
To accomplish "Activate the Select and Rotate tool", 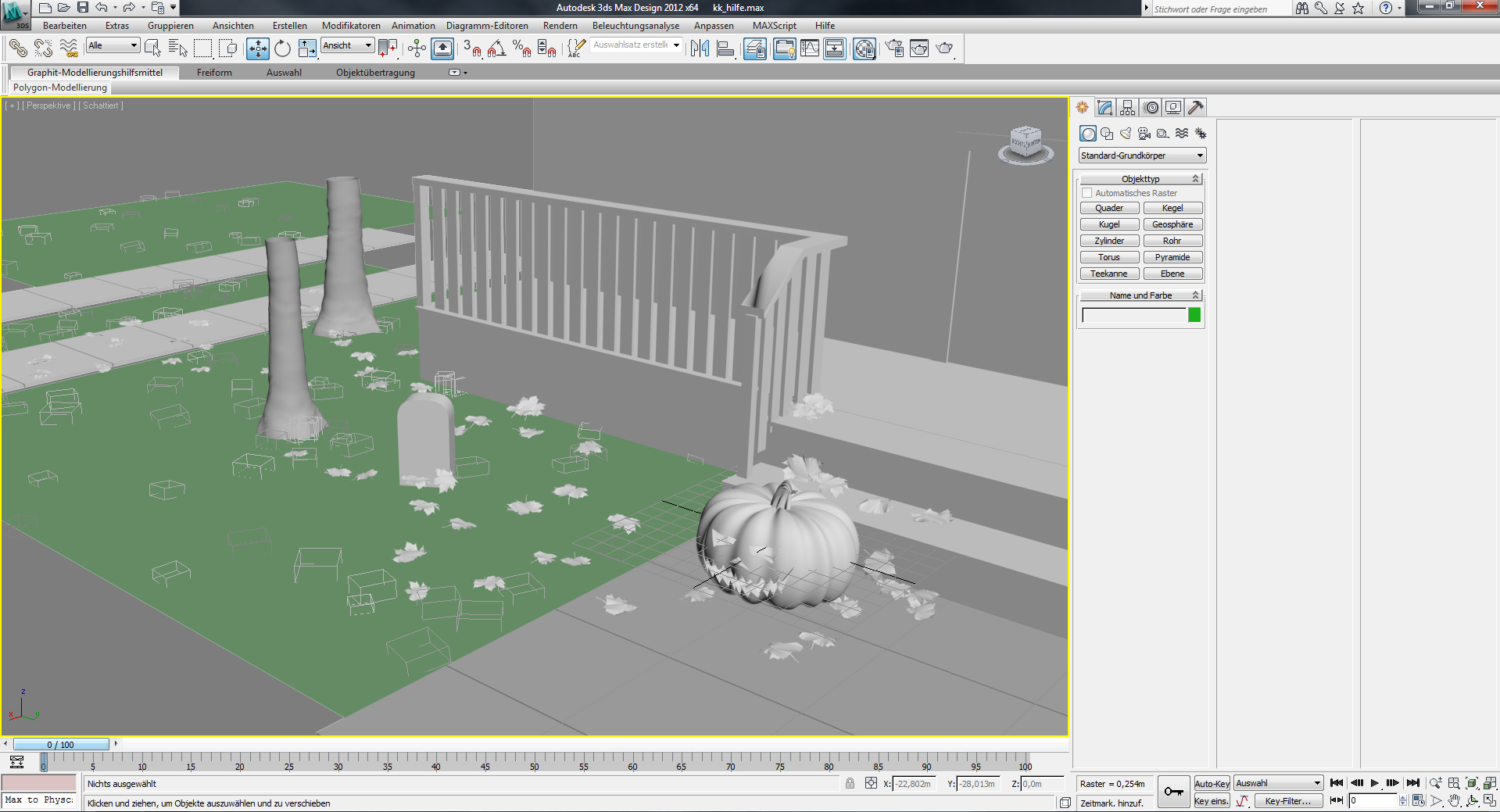I will pos(282,48).
